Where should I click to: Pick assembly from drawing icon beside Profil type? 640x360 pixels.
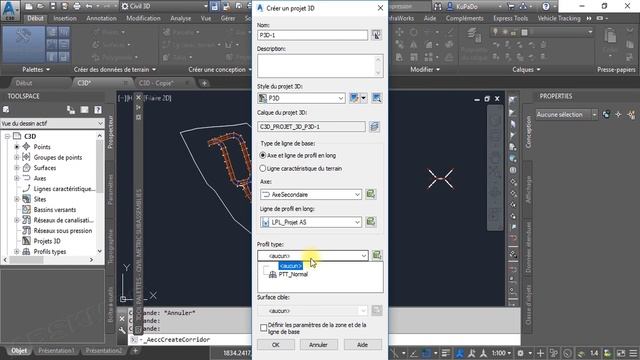click(x=376, y=256)
